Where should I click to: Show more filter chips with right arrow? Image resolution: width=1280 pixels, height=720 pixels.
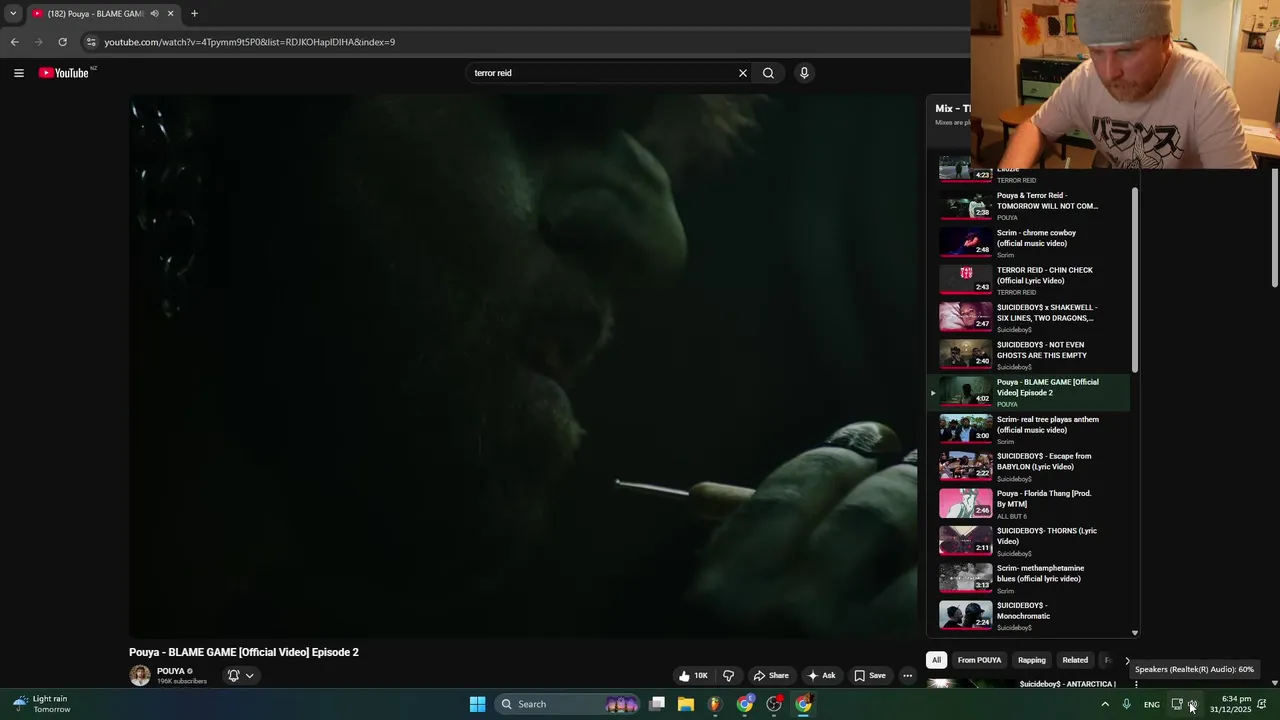(1127, 660)
